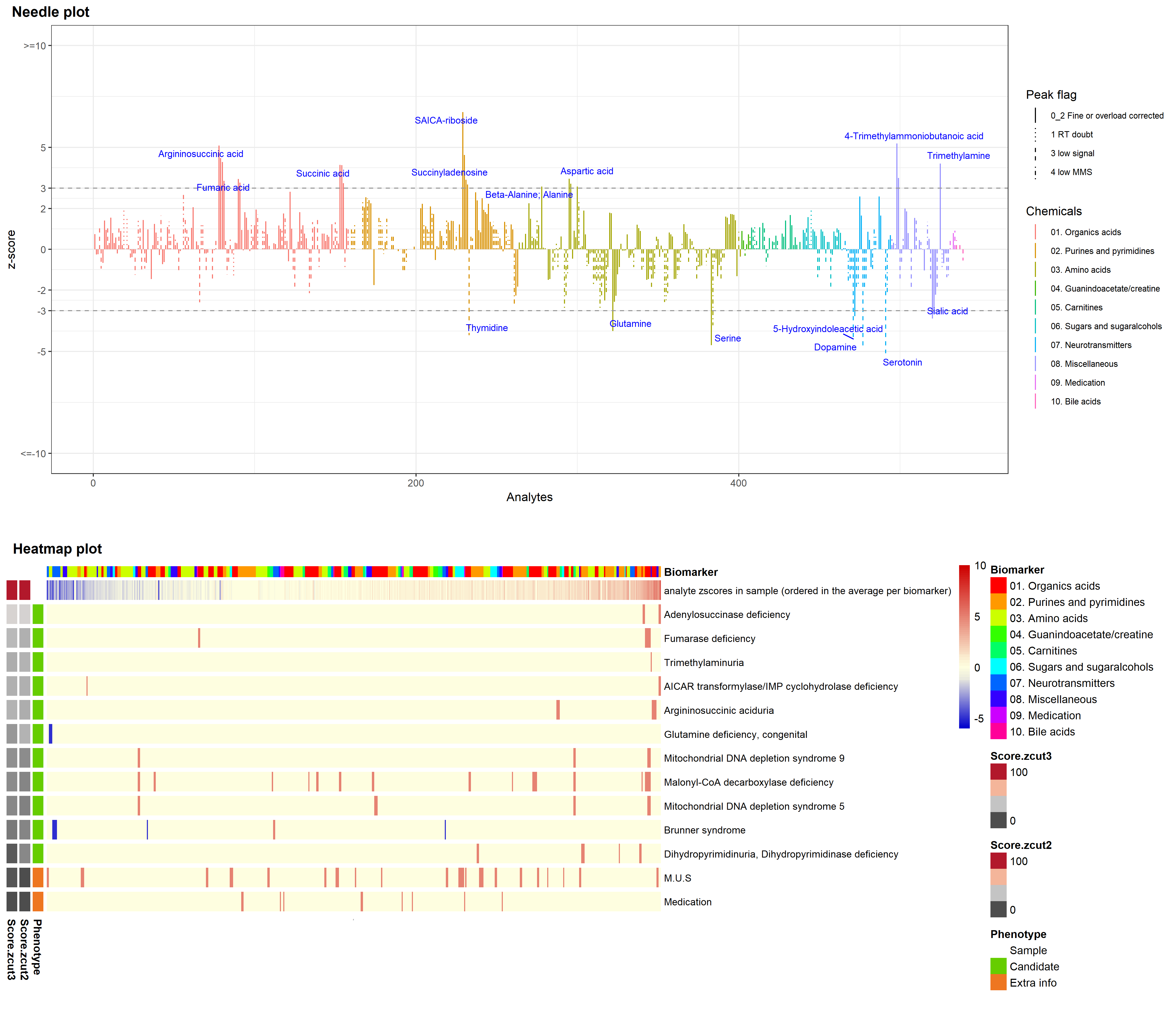Screen dimensions: 1176x1019
Task: Click 'analyte zscores in sample' row label
Action: [x=807, y=591]
